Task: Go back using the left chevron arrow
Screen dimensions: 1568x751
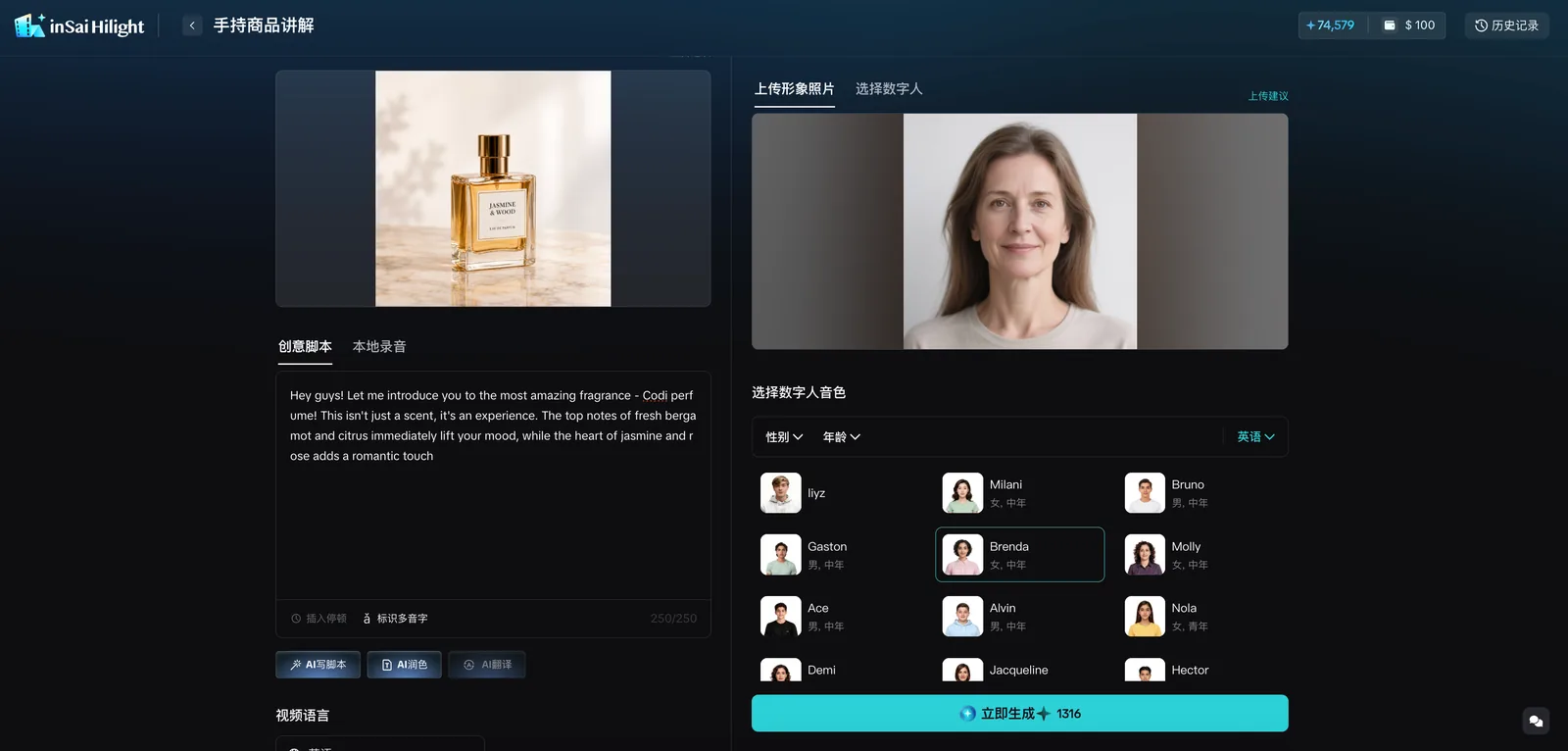Action: [192, 25]
